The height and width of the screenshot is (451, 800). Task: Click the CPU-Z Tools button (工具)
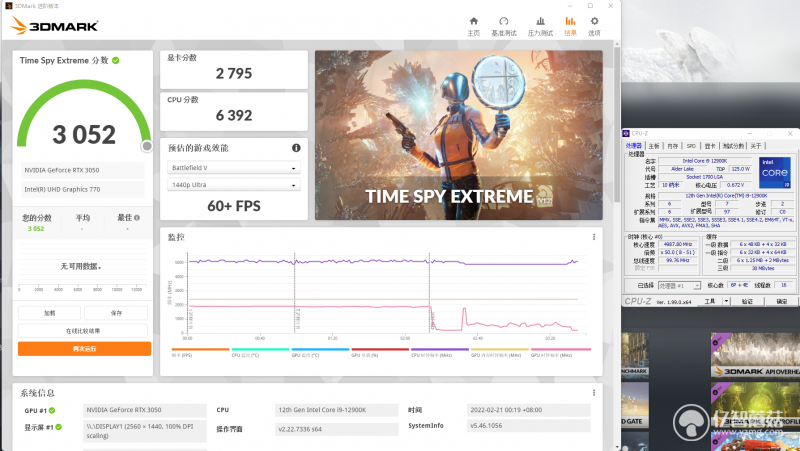tap(710, 302)
